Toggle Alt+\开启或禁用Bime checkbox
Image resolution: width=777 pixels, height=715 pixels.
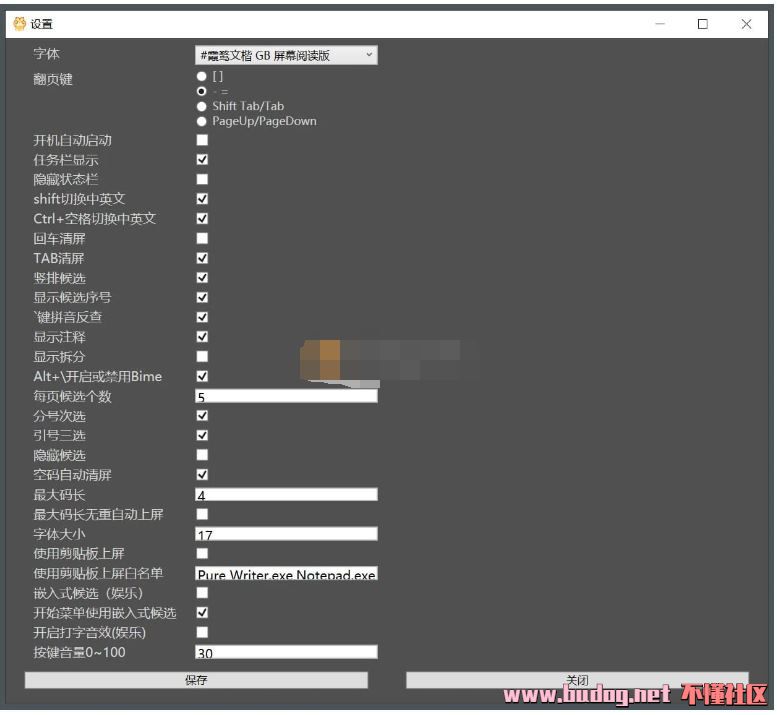coord(202,376)
